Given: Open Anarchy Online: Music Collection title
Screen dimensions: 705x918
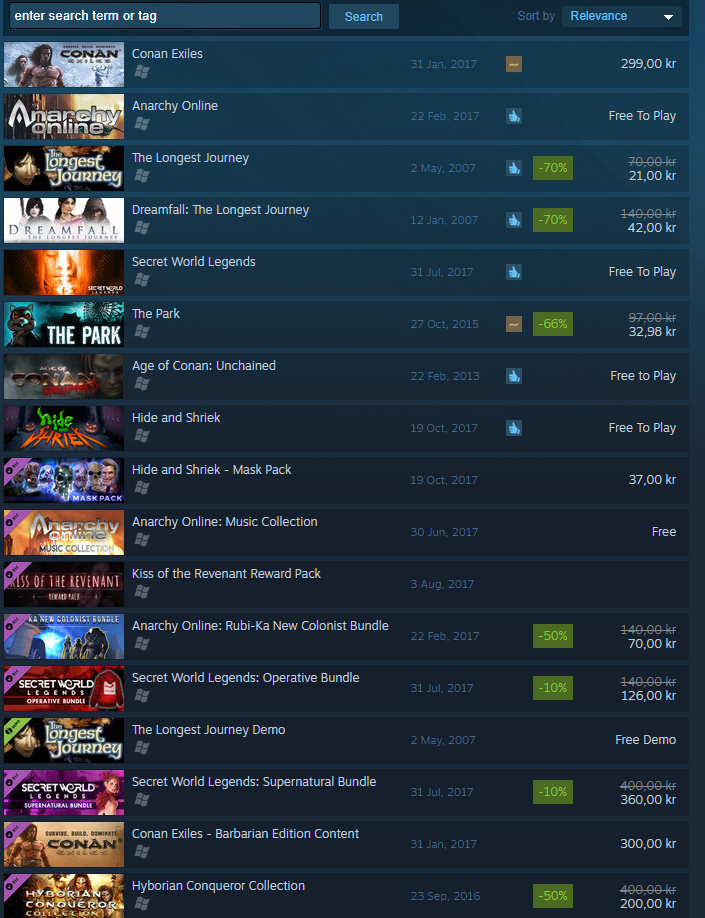Looking at the screenshot, I should point(224,522).
